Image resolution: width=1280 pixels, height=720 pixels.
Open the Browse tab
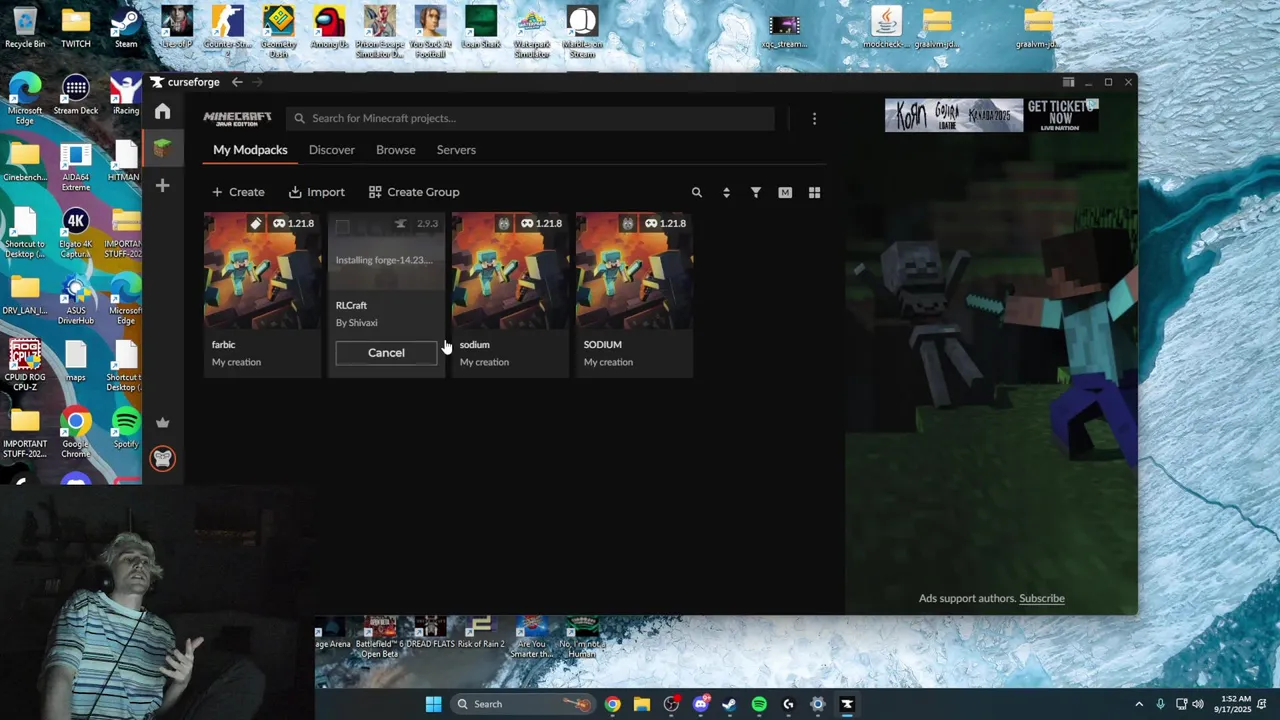[x=396, y=150]
